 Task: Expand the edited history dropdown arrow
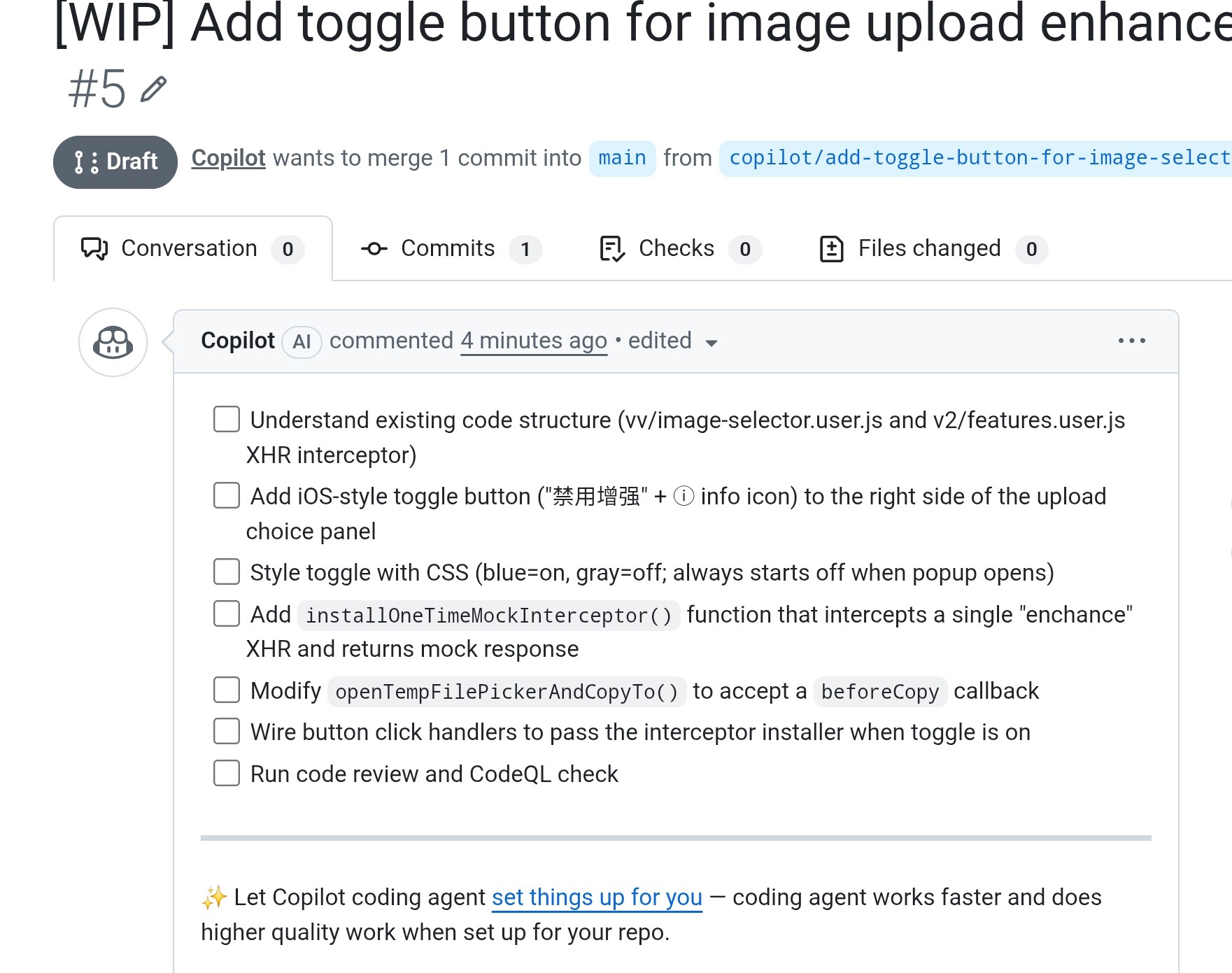tap(711, 343)
